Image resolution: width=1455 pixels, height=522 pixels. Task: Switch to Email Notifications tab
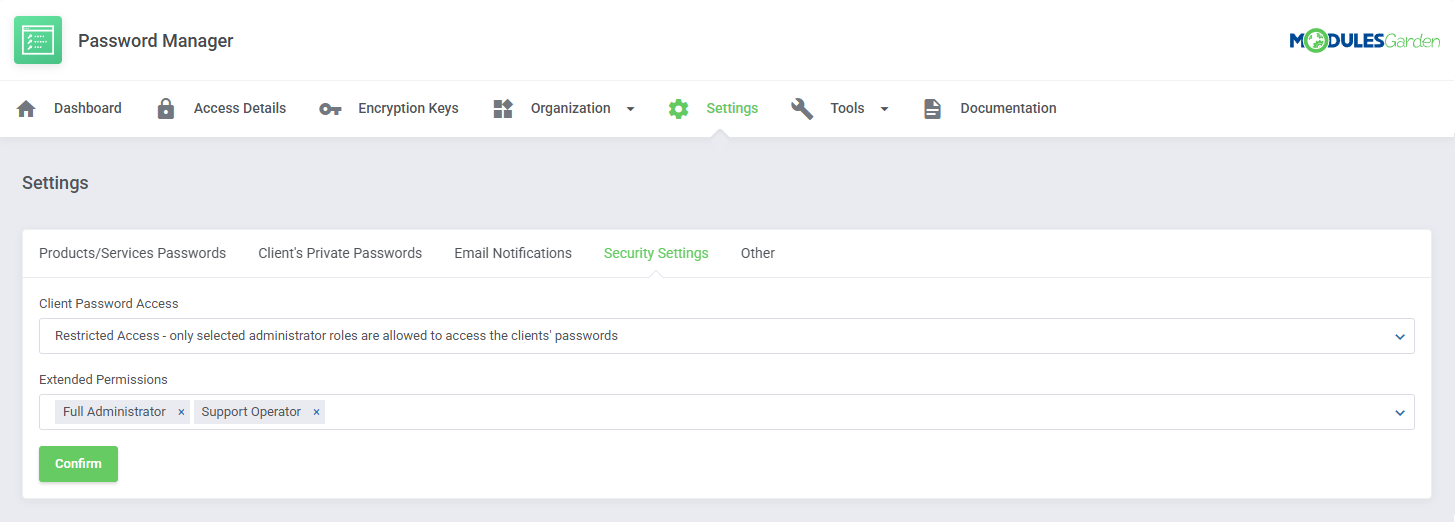513,253
